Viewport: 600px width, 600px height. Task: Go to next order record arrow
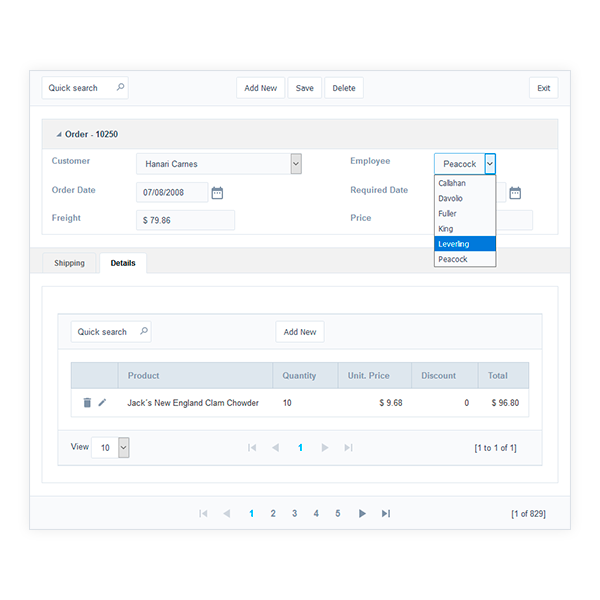click(362, 514)
